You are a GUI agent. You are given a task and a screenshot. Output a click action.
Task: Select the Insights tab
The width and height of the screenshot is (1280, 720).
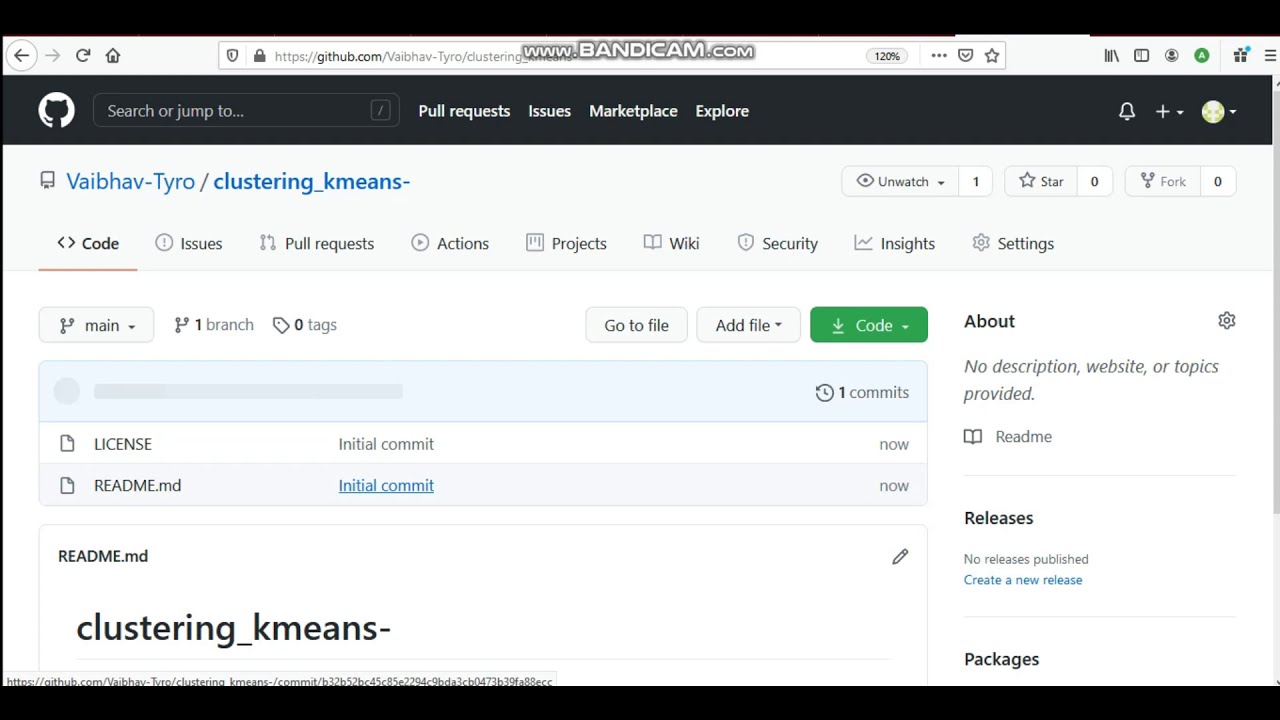895,244
